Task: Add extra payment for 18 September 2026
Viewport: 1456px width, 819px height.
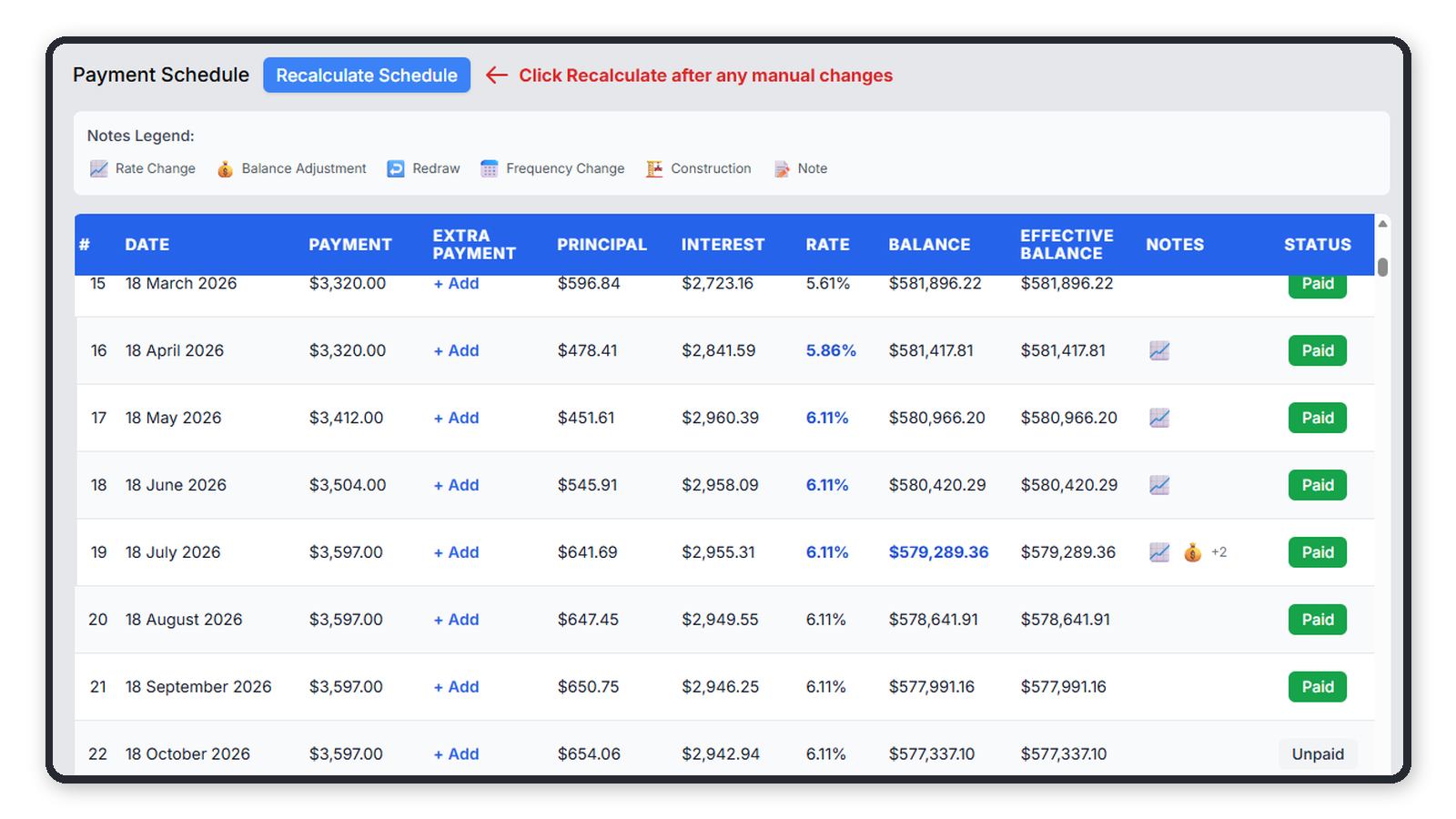Action: coord(456,687)
